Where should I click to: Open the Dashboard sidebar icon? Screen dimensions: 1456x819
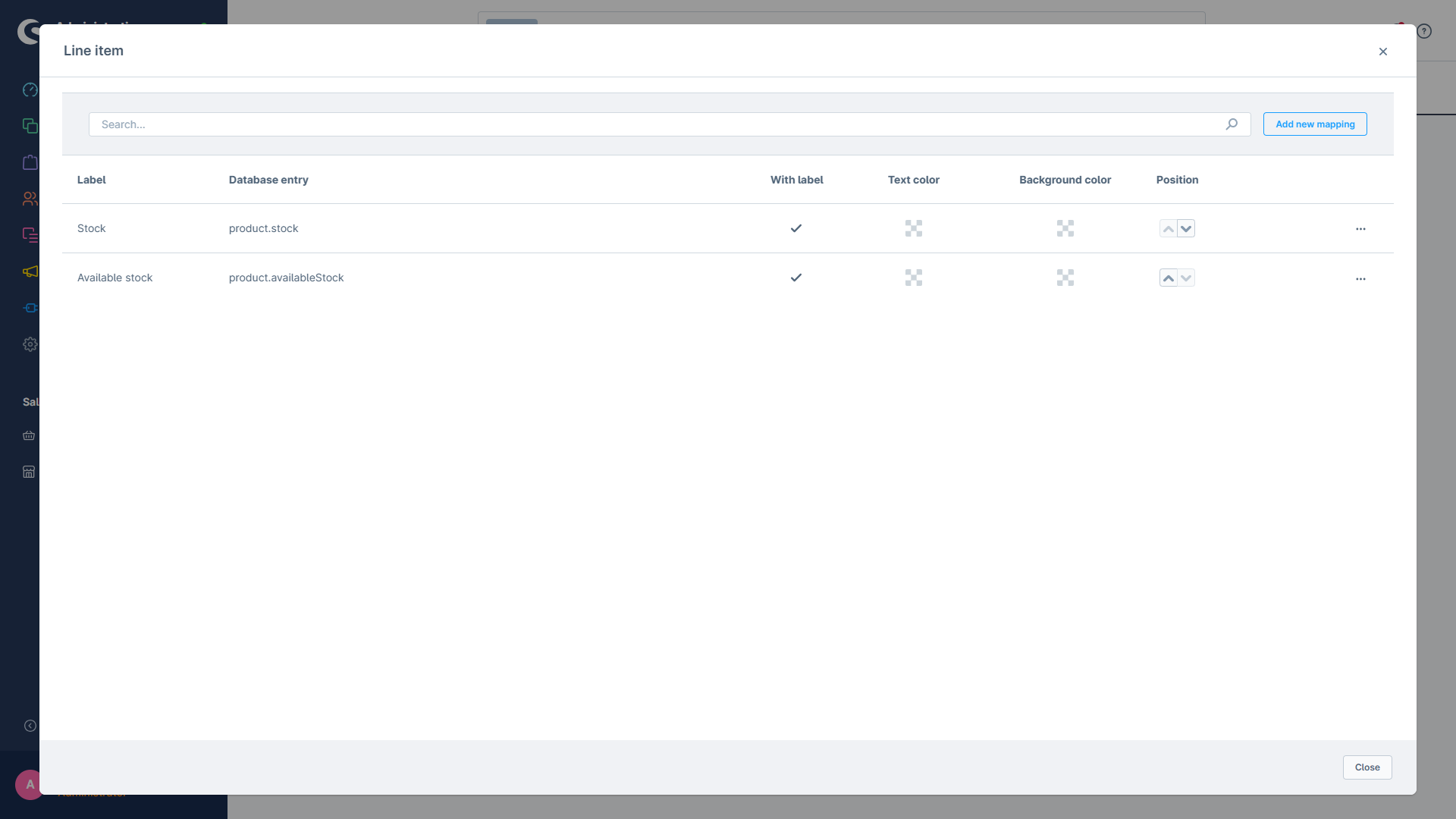pyautogui.click(x=30, y=90)
